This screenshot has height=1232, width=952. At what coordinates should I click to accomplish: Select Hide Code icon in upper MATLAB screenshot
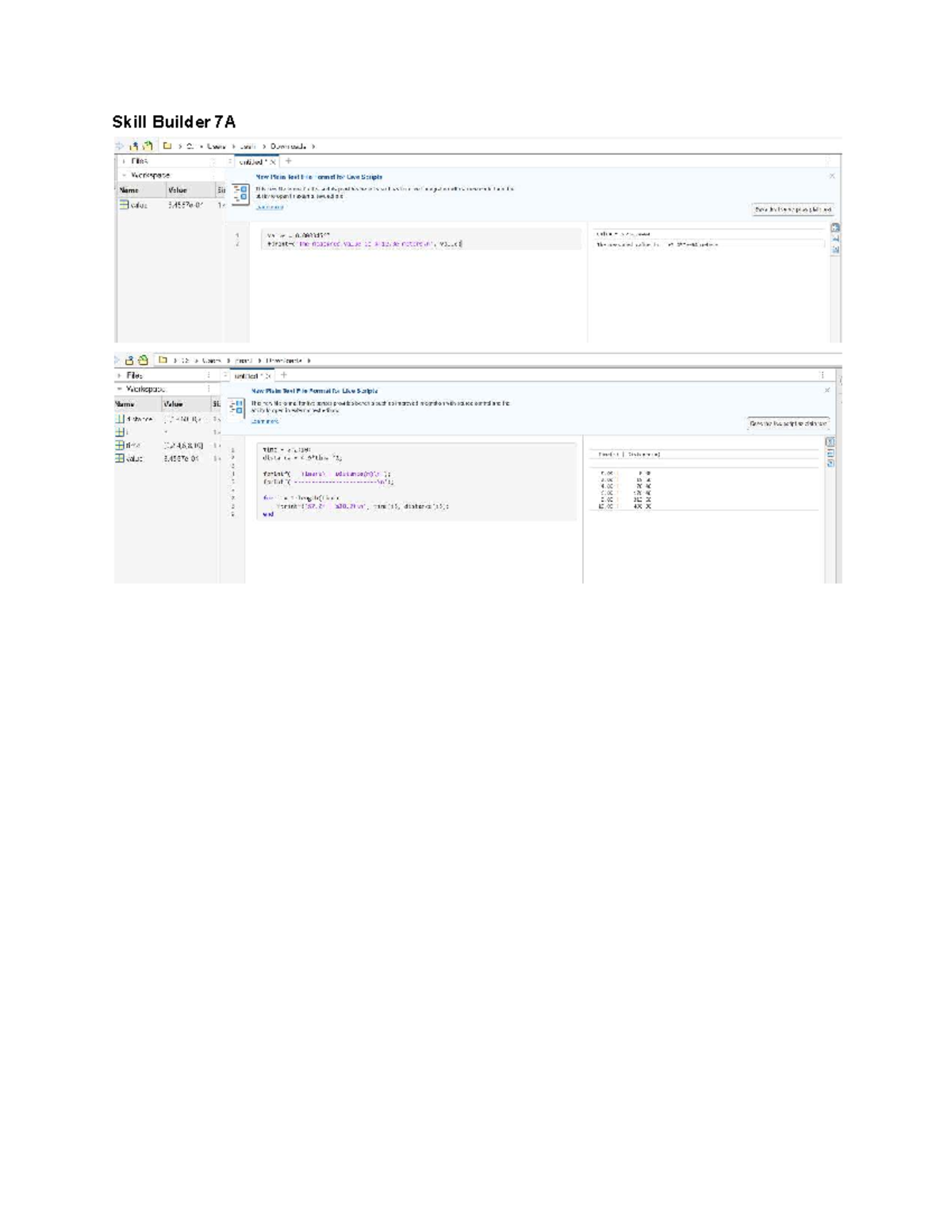coord(835,249)
